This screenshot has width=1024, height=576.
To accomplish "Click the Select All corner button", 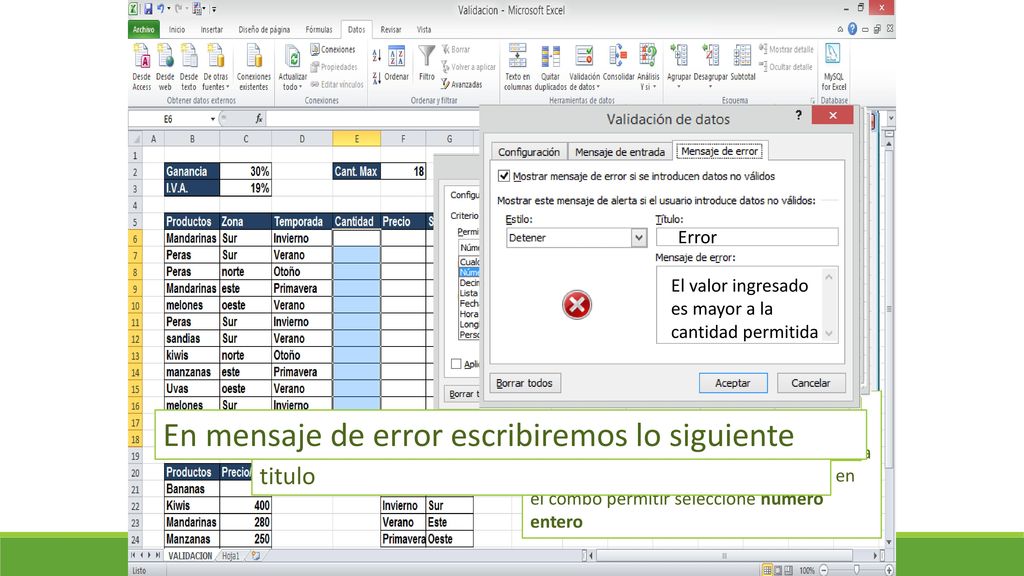I will click(136, 138).
